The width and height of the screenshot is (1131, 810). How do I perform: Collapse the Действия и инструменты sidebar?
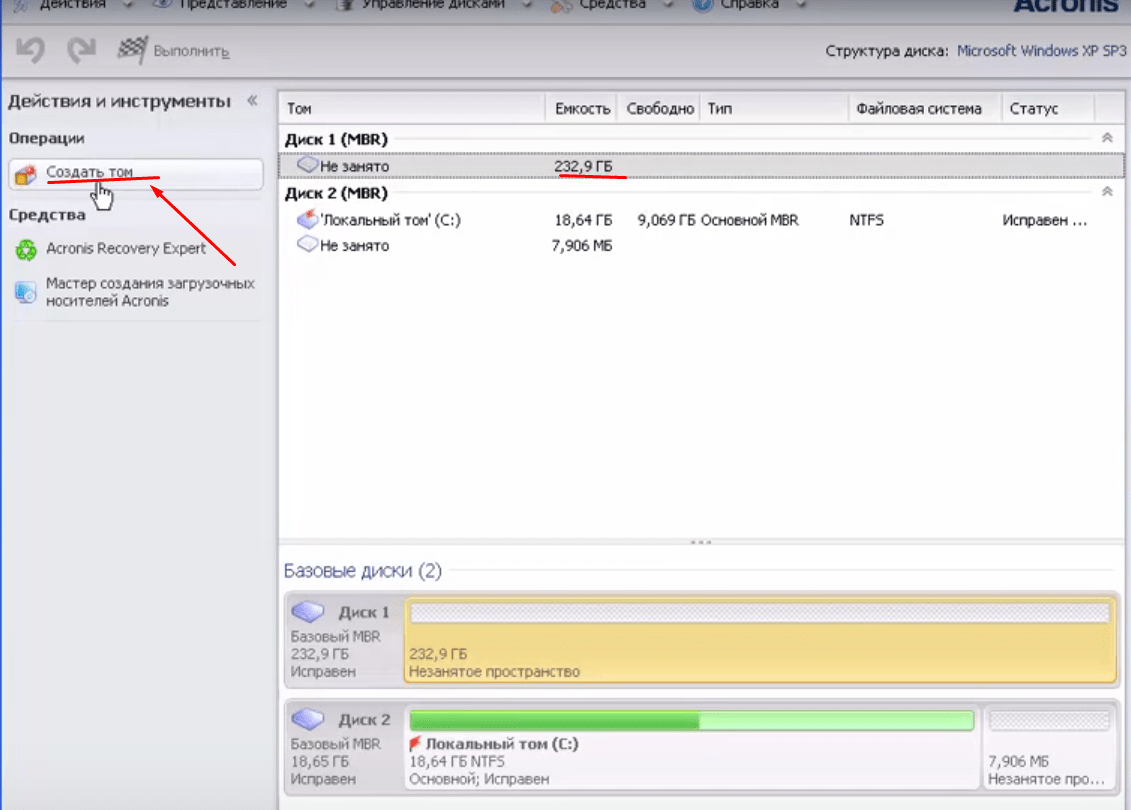click(252, 101)
